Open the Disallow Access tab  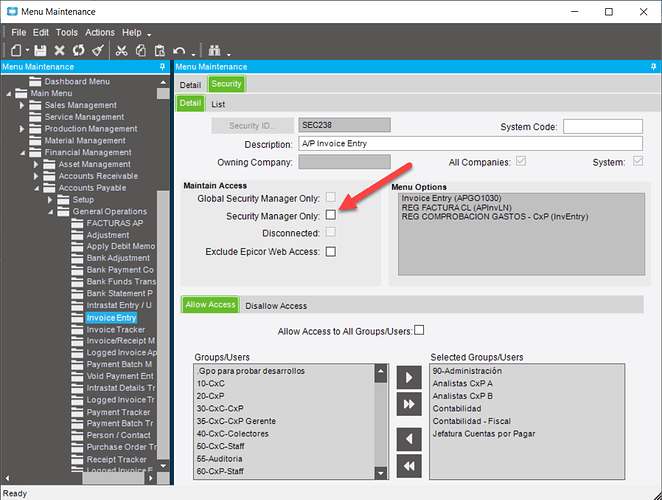point(276,306)
